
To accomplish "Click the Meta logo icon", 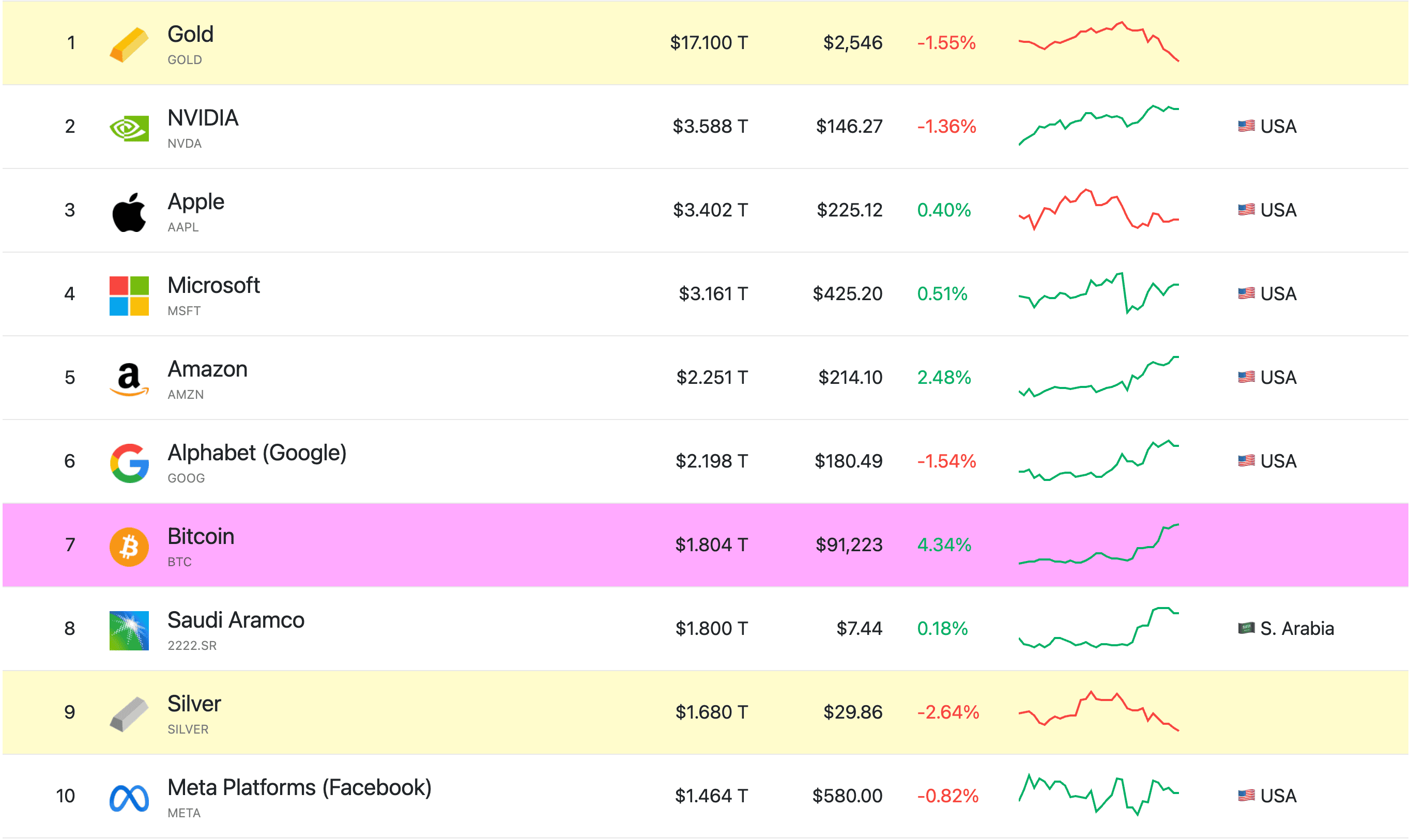I will [129, 798].
